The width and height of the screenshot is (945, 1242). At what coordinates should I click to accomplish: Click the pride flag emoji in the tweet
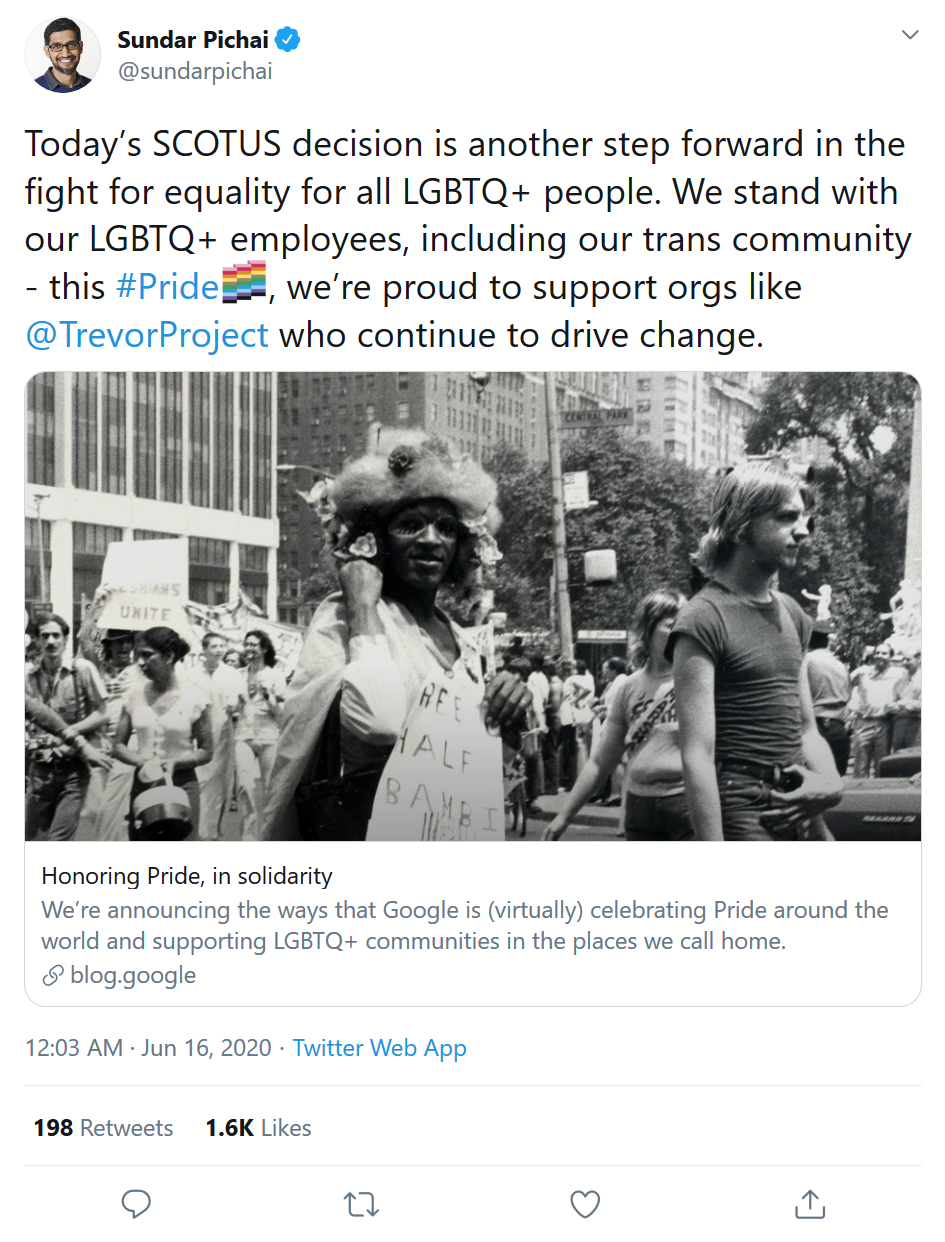[x=244, y=287]
